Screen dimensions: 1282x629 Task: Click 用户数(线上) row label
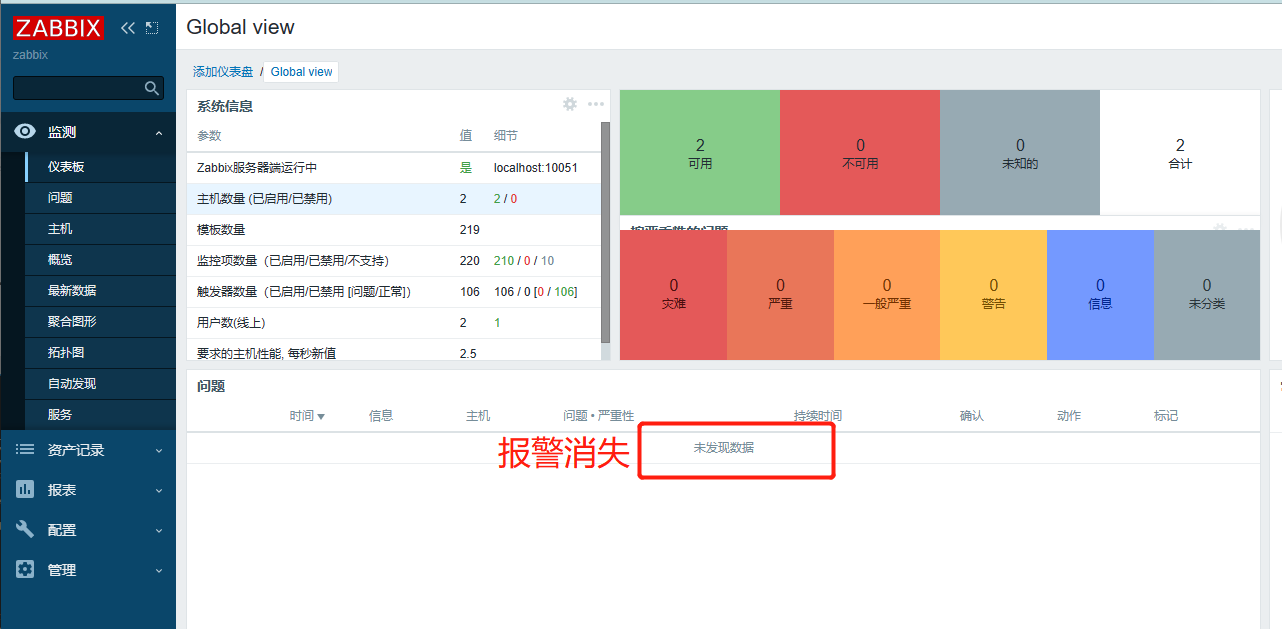231,323
